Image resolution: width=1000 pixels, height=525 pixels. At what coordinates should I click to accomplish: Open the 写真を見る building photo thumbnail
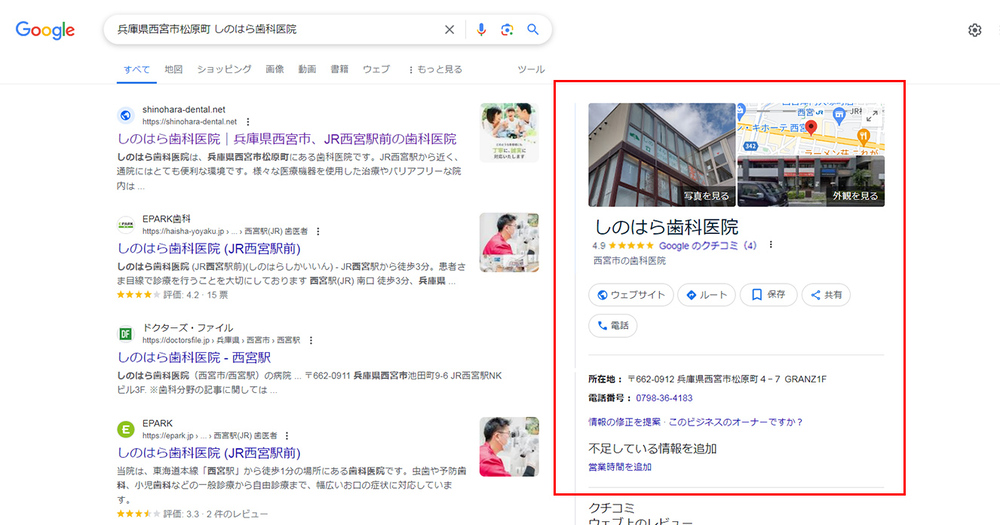click(x=661, y=155)
